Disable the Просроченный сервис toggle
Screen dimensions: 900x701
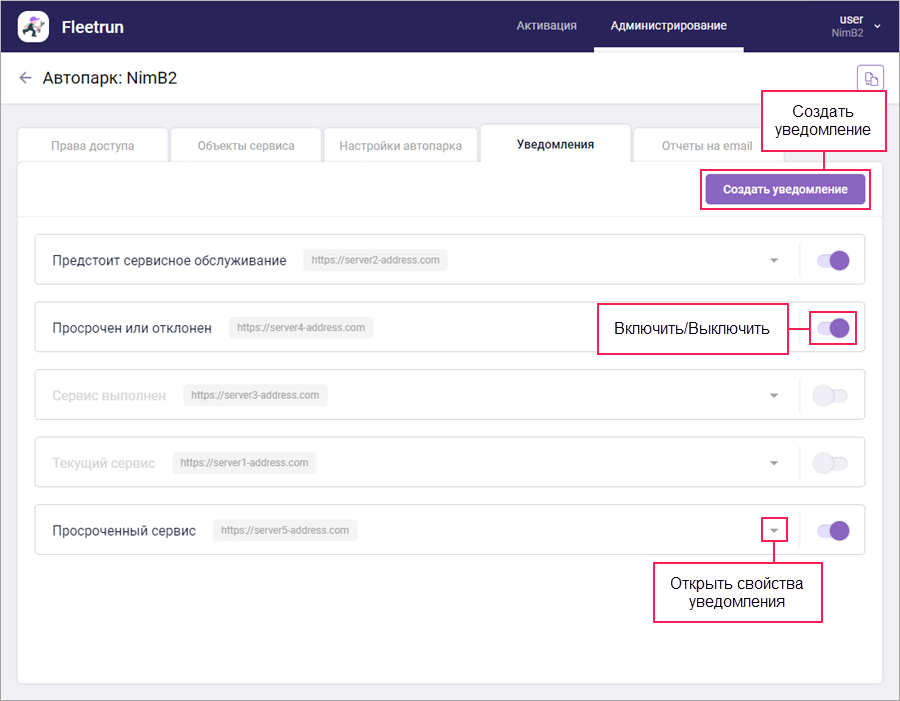tap(832, 530)
